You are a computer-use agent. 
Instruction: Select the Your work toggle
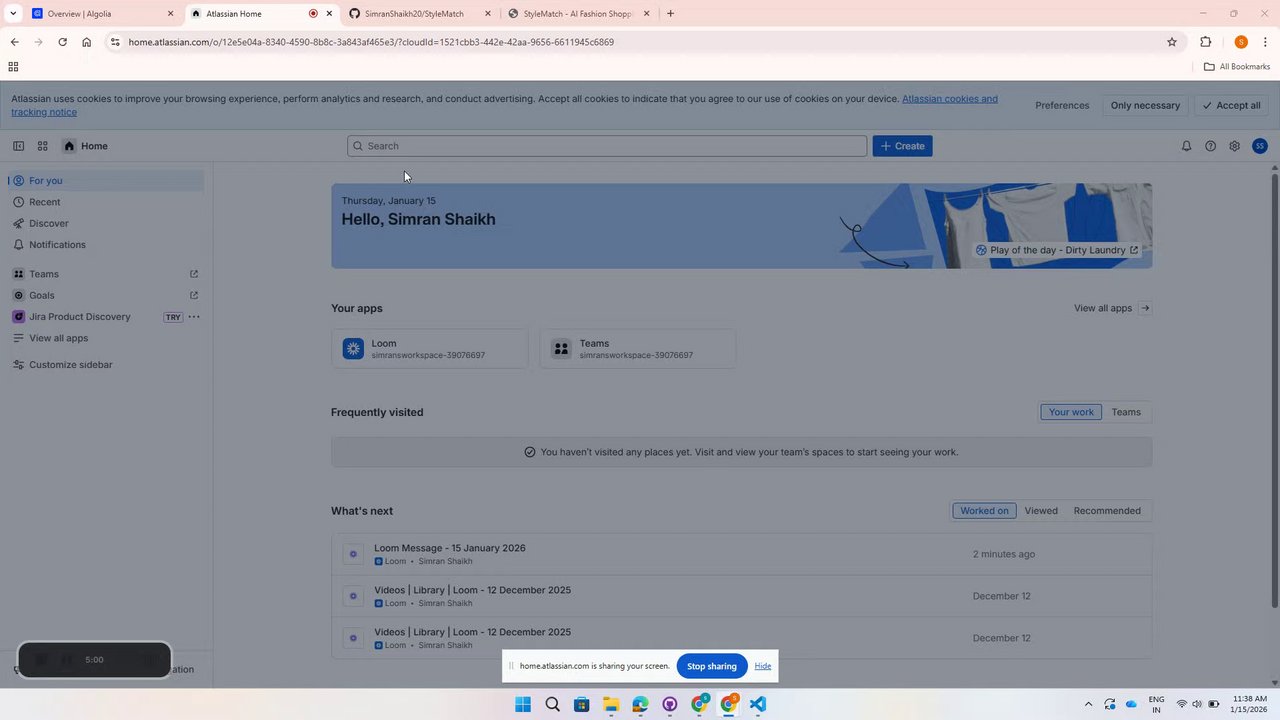tap(1071, 412)
